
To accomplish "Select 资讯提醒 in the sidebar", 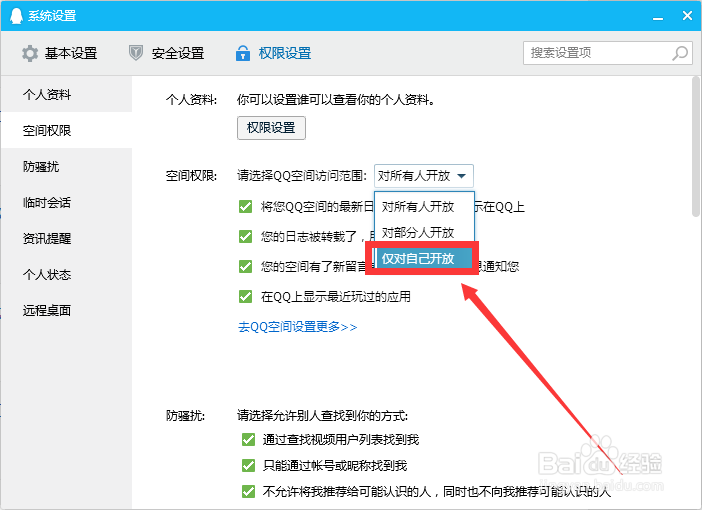I will click(x=66, y=238).
